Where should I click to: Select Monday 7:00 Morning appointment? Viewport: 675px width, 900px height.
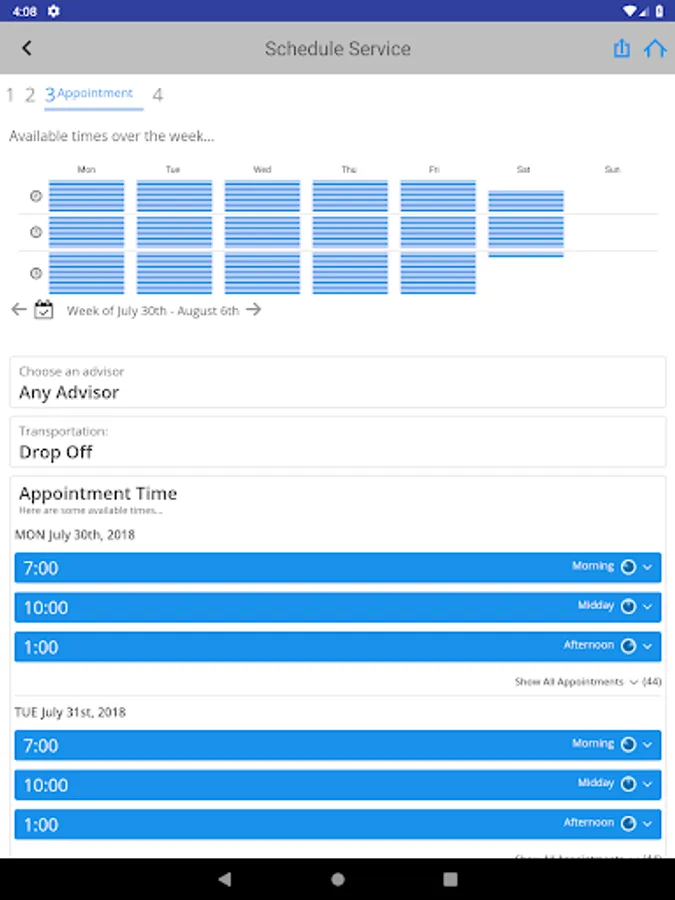click(x=338, y=568)
